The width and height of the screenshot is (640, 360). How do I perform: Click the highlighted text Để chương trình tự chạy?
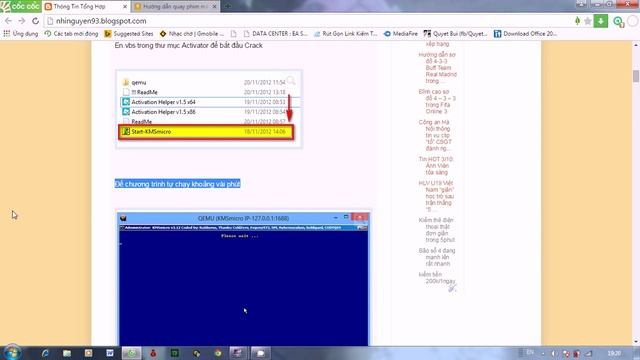pyautogui.click(x=177, y=184)
